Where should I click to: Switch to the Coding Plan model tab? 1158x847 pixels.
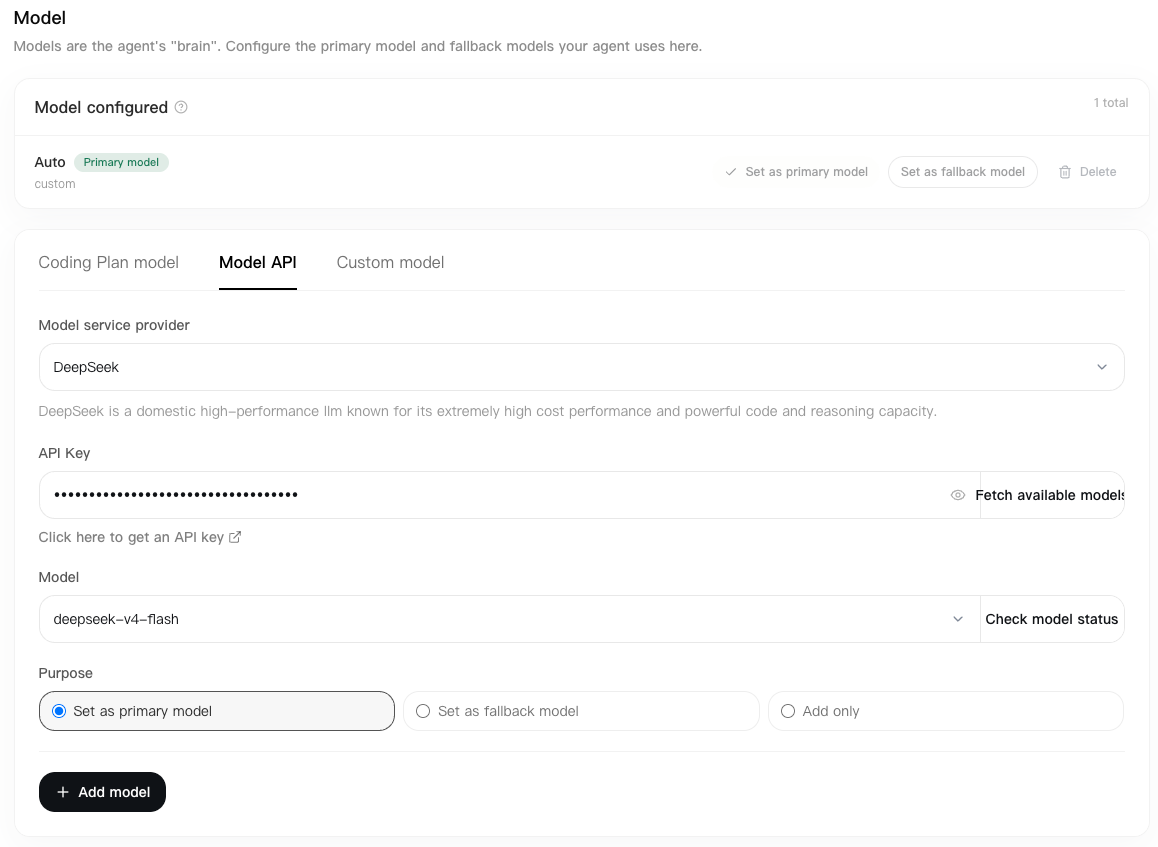[109, 263]
